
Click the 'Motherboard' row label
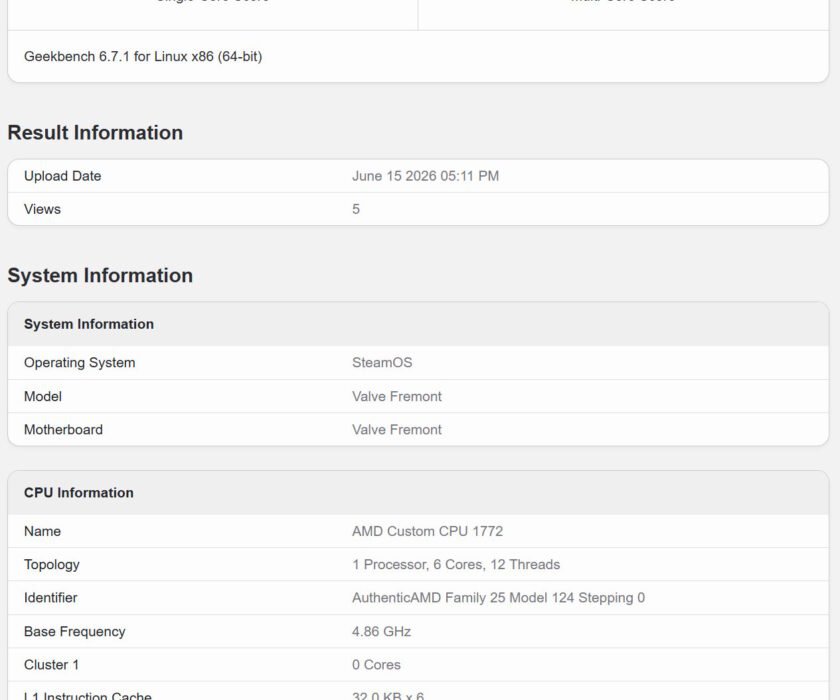[x=63, y=430]
